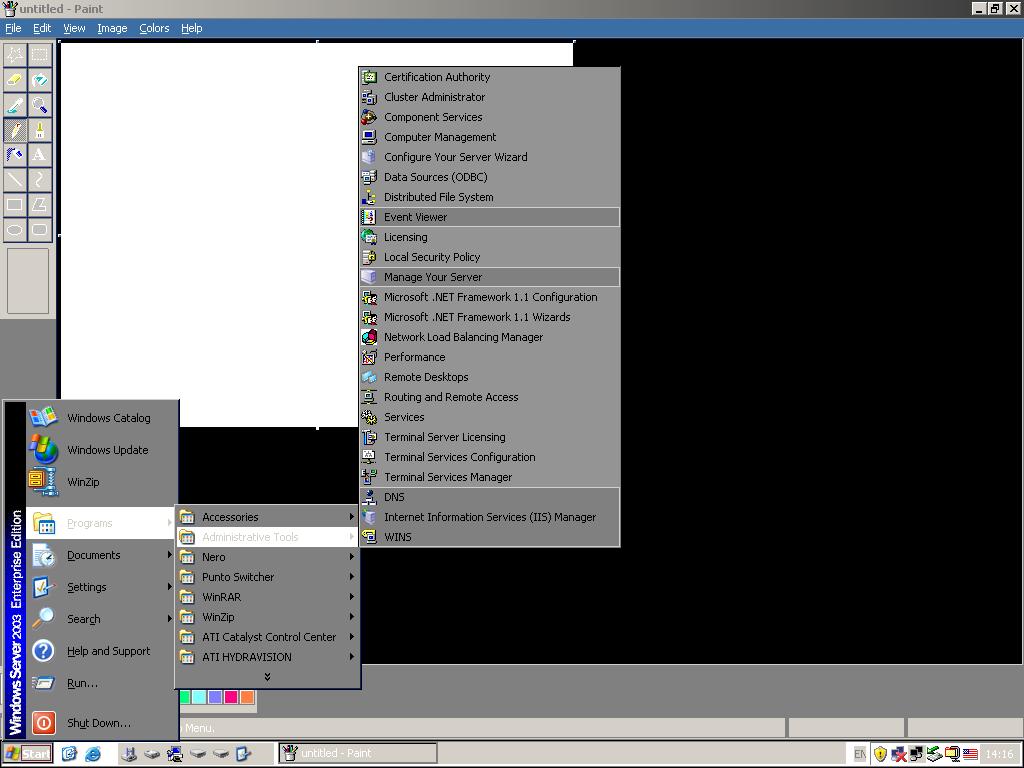Click the Start button
Viewport: 1024px width, 768px height.
pyautogui.click(x=27, y=754)
